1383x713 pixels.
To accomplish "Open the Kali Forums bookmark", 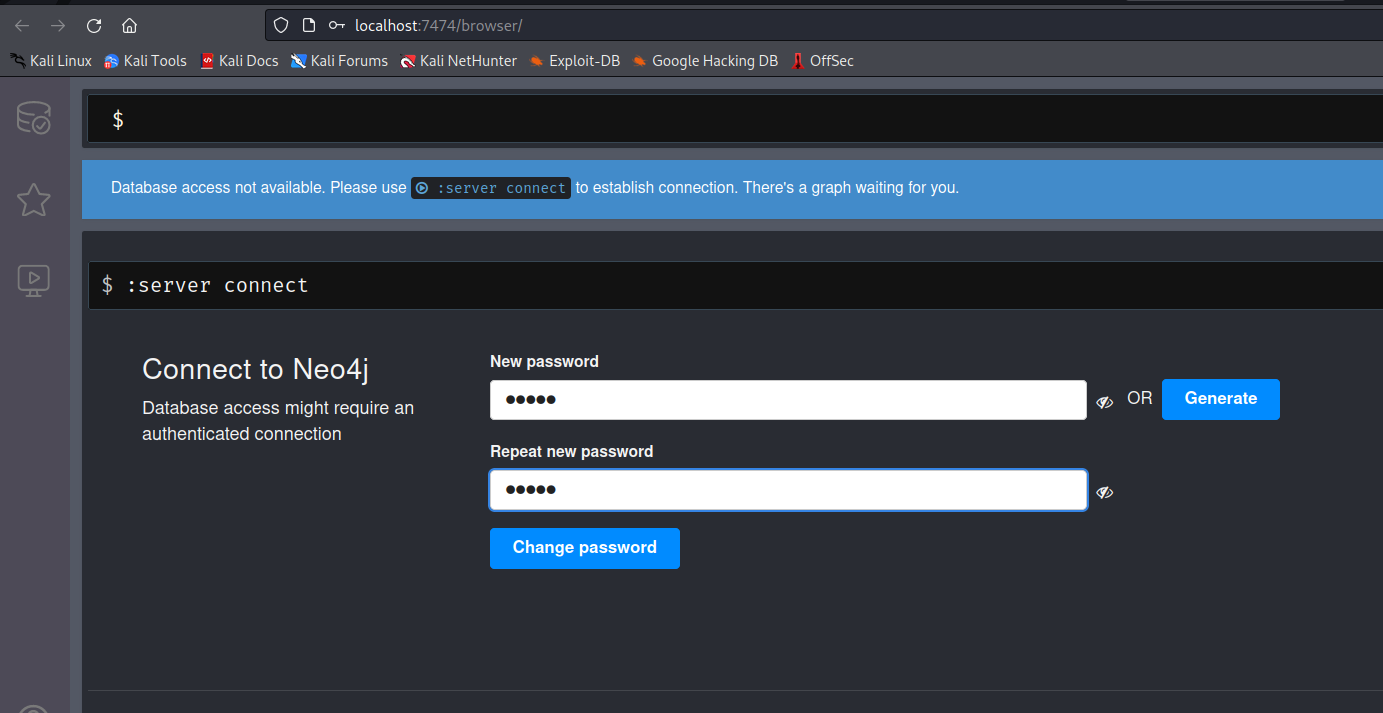I will (339, 61).
